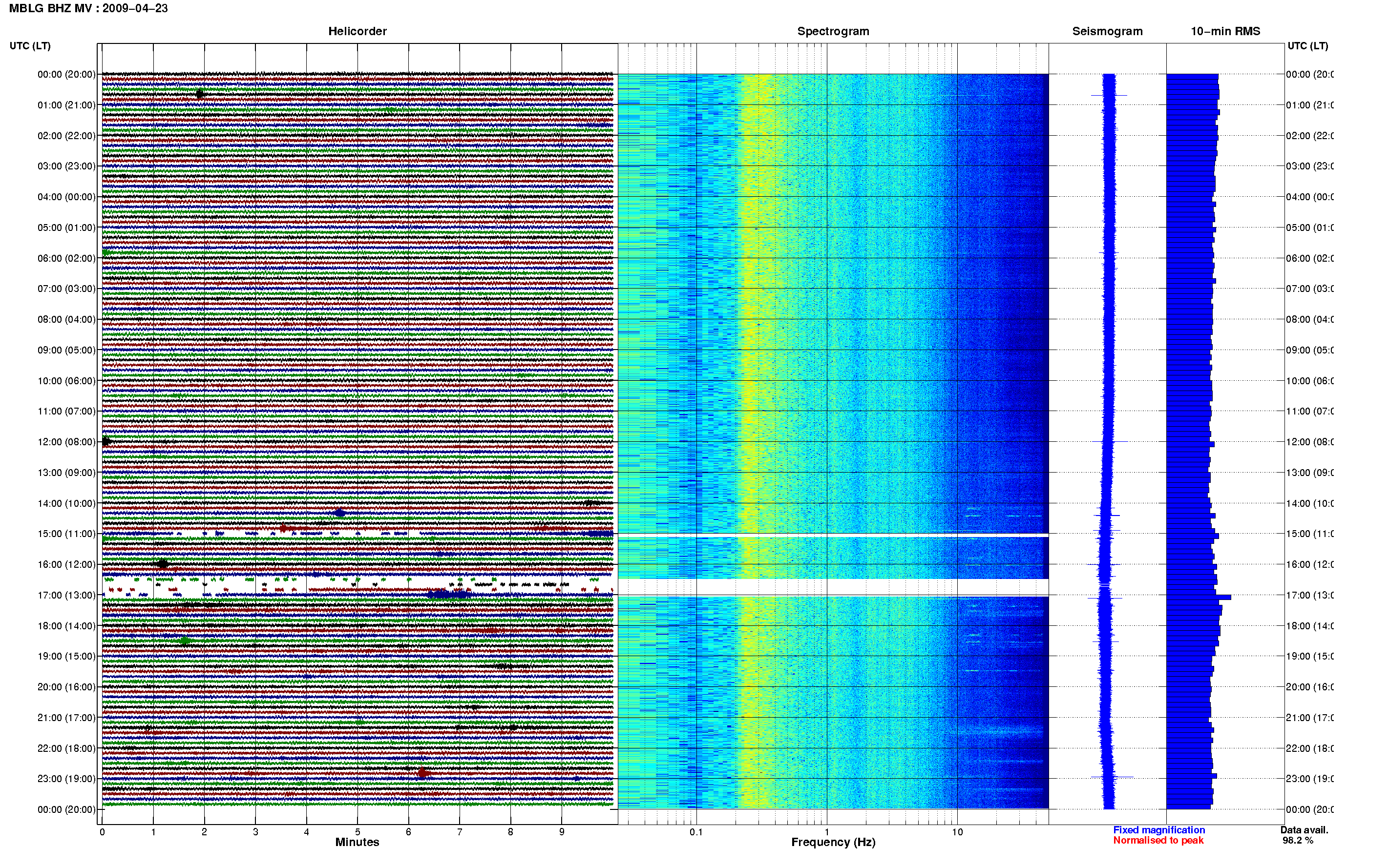Screen dimensions: 1389x868
Task: Select the 'Helicorder' panel heading
Action: (x=357, y=31)
